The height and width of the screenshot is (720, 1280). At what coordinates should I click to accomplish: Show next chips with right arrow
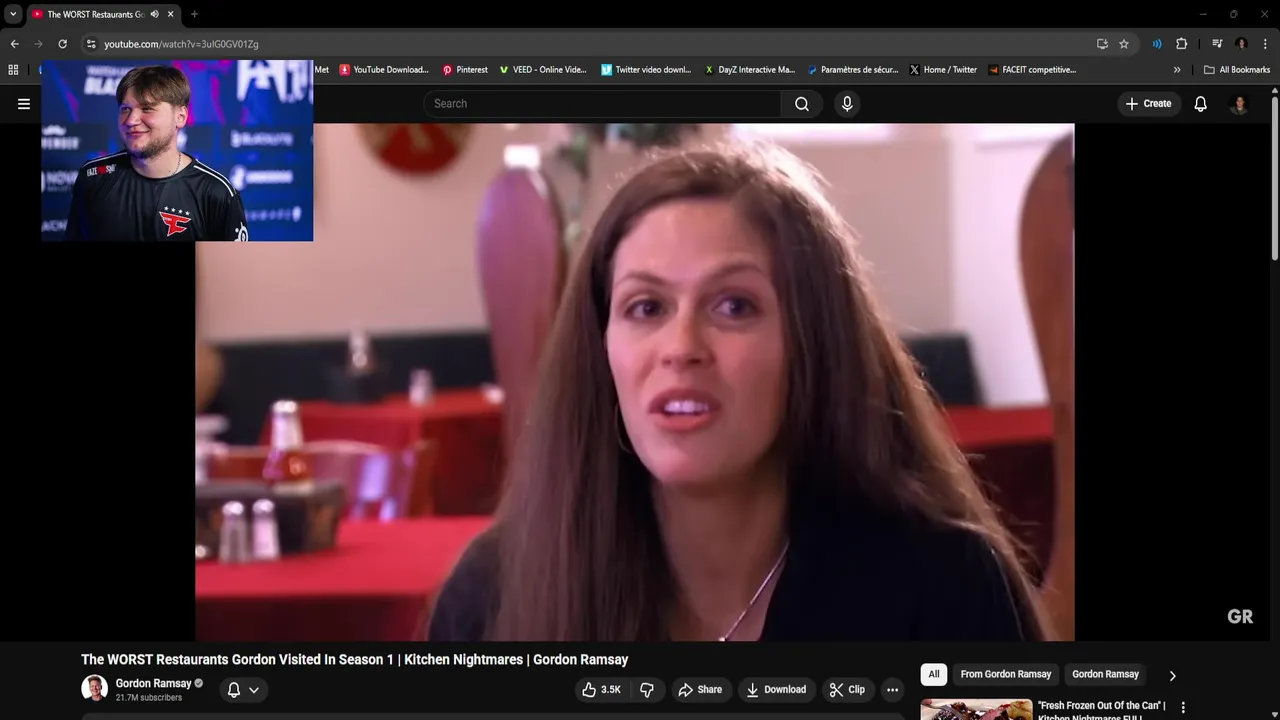coord(1172,675)
